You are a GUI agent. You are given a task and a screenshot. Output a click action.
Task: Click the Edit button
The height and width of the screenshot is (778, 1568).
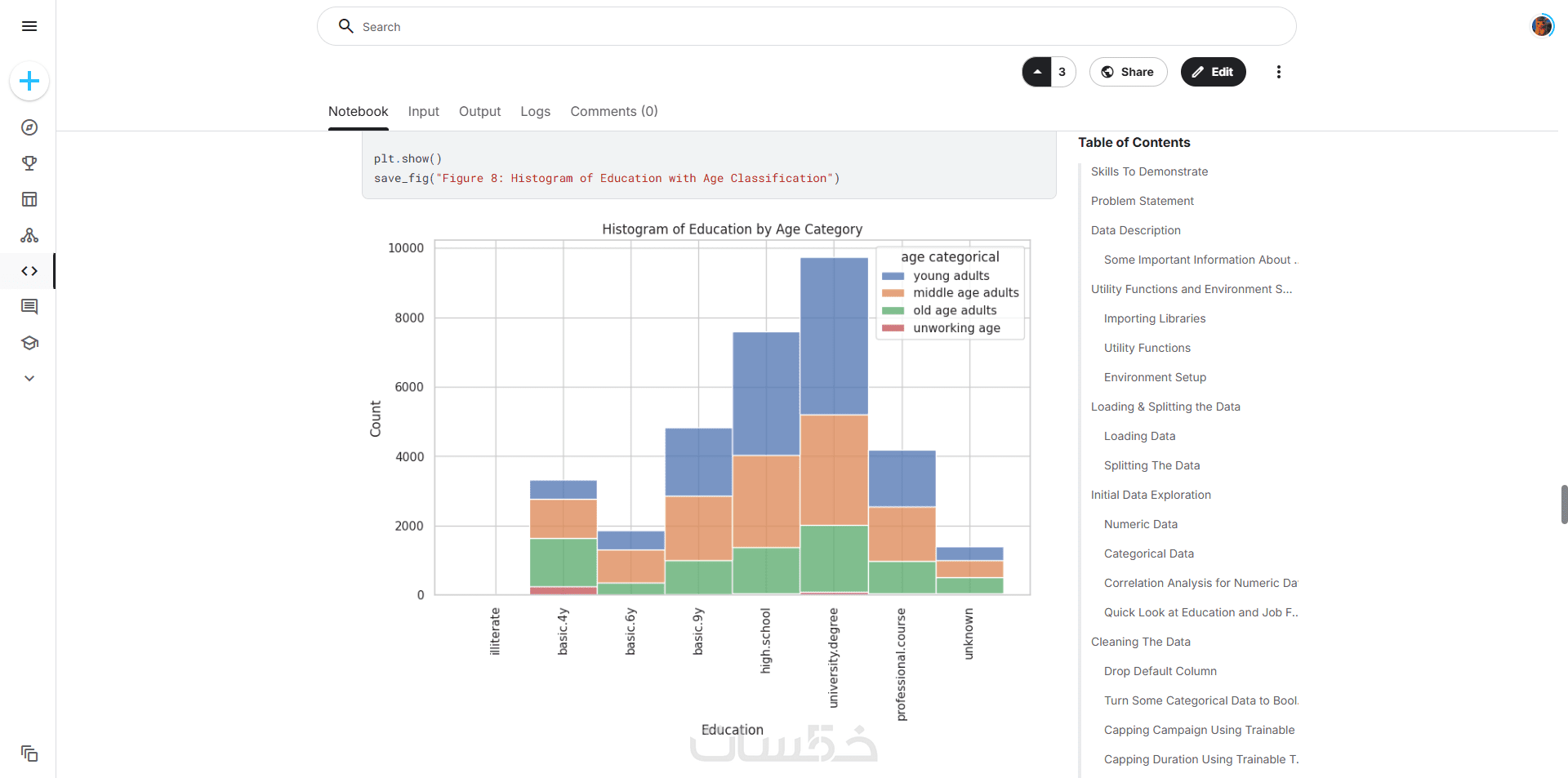pyautogui.click(x=1213, y=72)
